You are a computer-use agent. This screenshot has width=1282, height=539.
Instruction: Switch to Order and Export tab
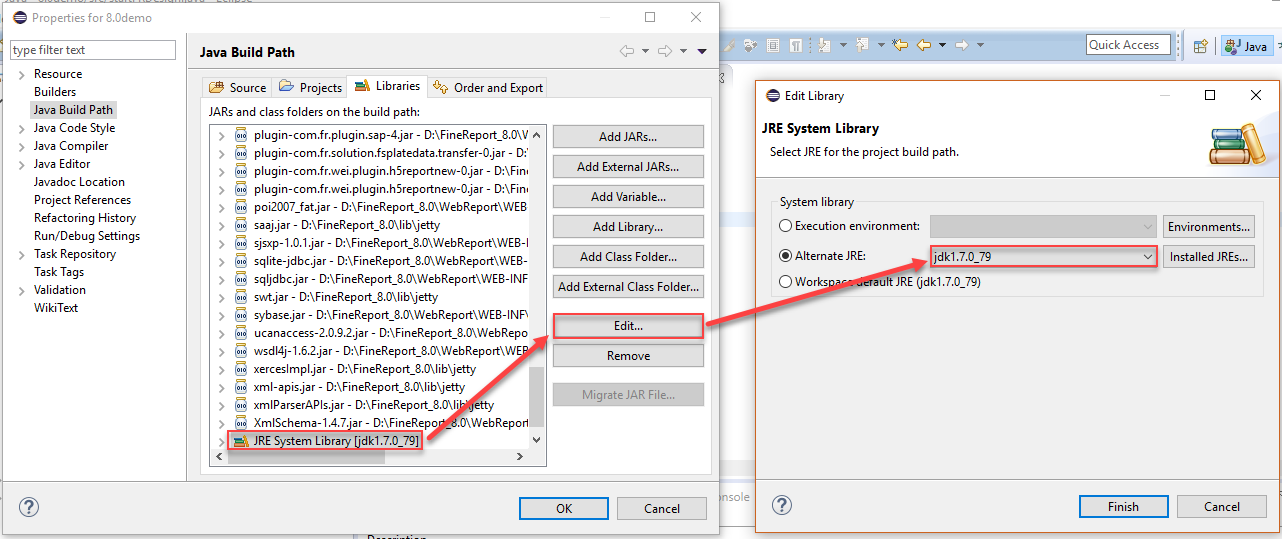click(487, 87)
